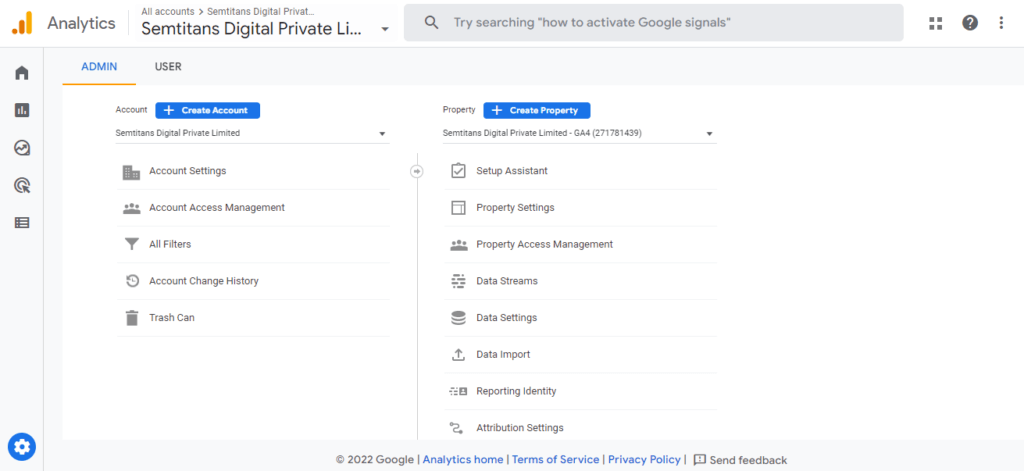Expand the Property selector dropdown
The image size is (1024, 471).
click(x=579, y=133)
